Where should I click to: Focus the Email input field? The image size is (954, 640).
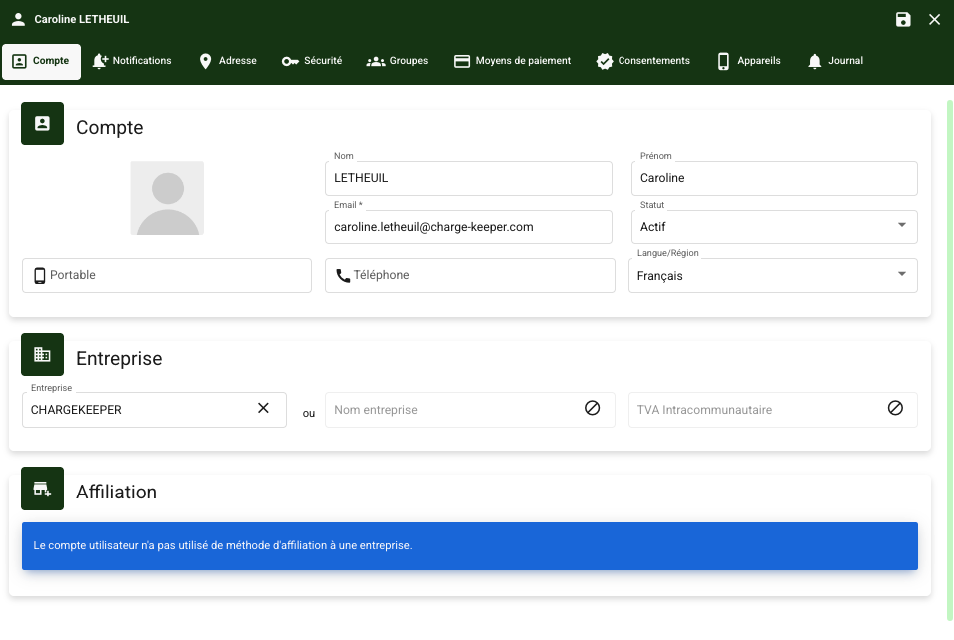[x=468, y=227]
